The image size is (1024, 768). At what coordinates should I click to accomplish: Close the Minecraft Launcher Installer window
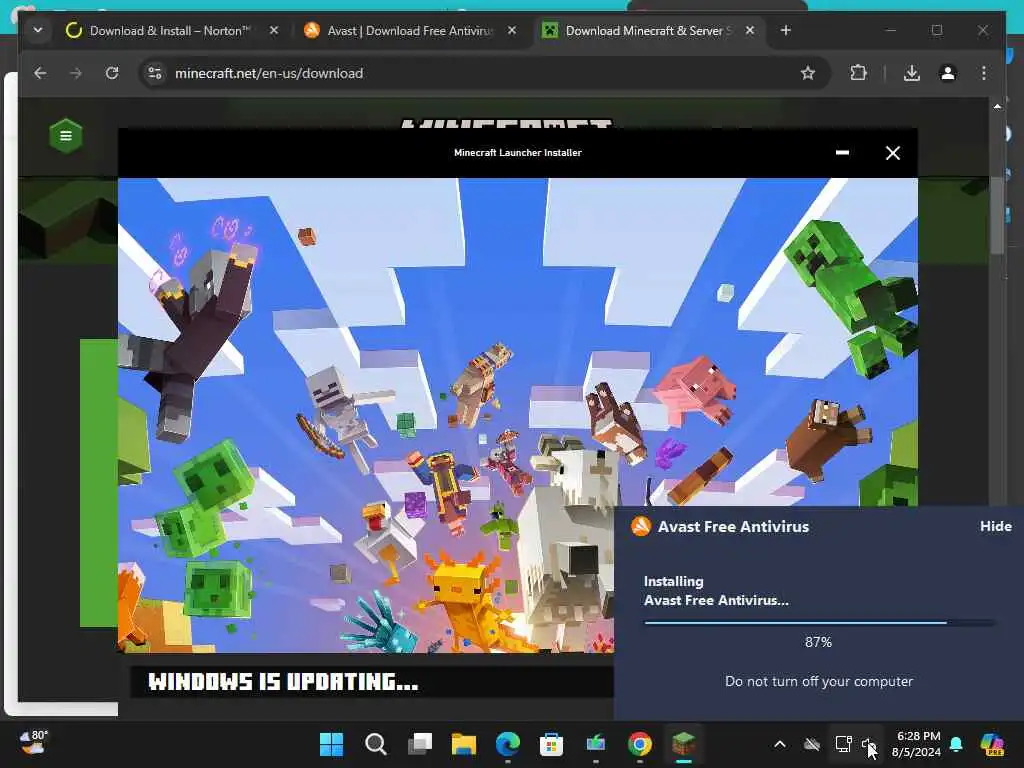[x=893, y=153]
